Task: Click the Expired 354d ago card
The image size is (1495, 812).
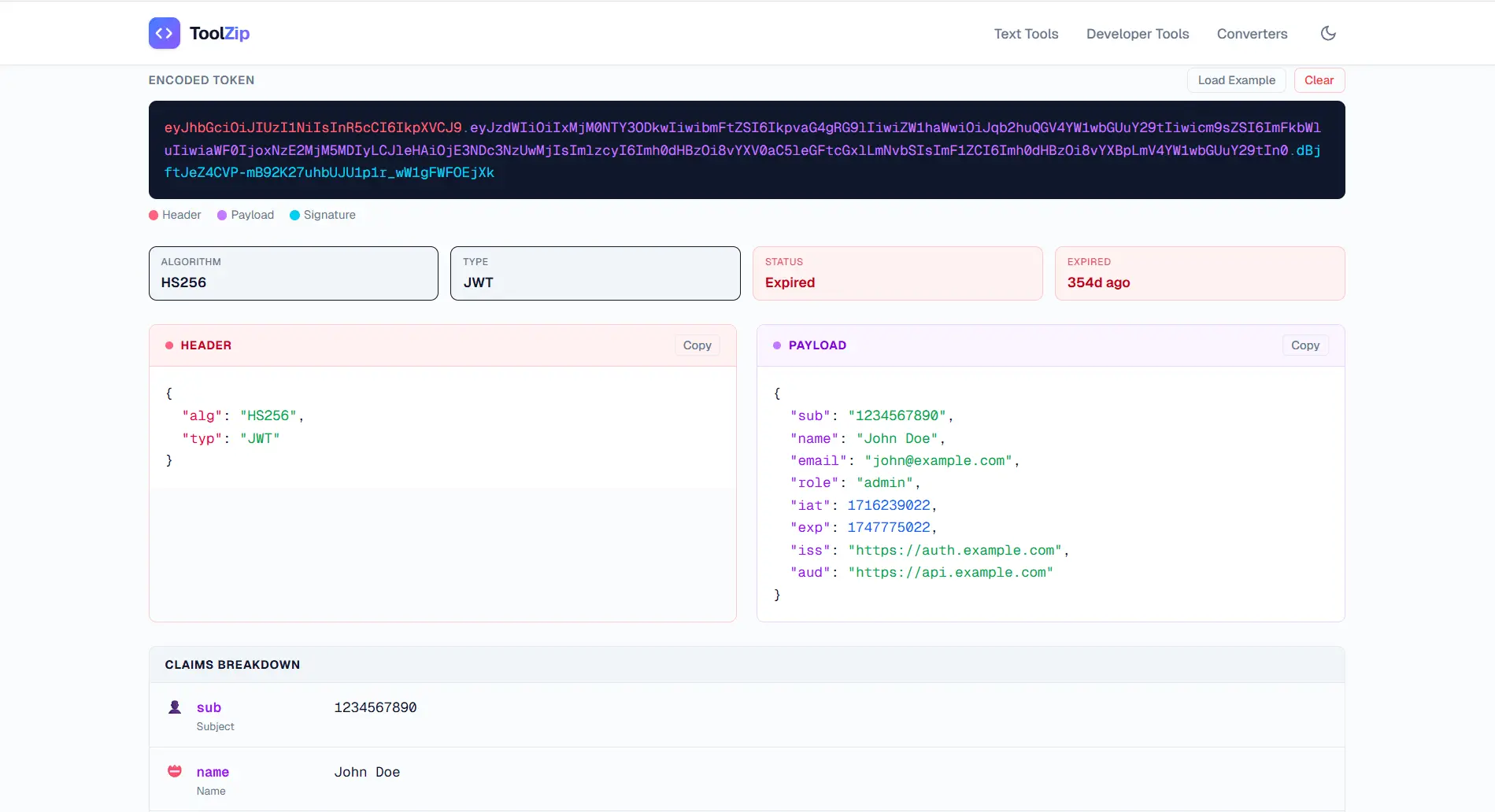Action: (1199, 273)
